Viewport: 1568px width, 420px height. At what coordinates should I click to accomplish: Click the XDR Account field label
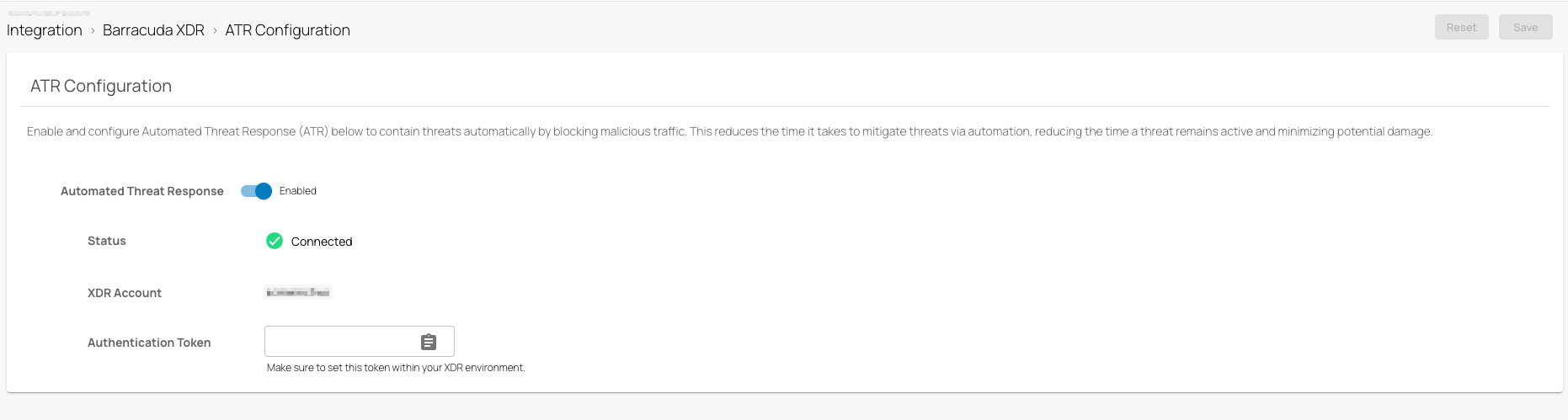point(125,293)
